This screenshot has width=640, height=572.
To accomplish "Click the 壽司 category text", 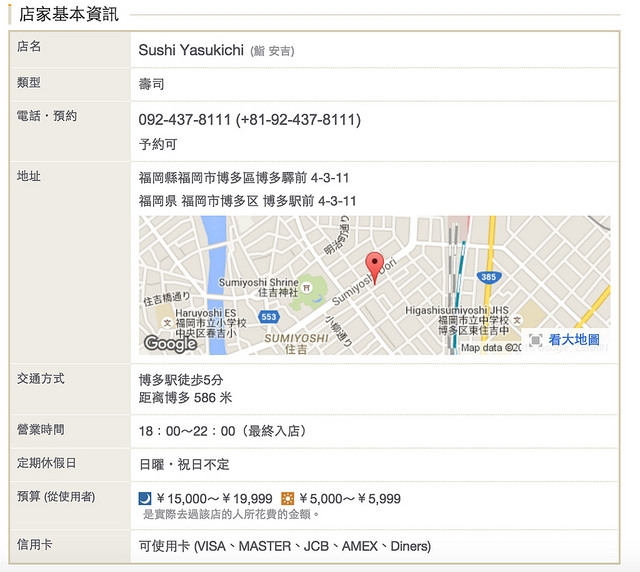I will [x=151, y=84].
